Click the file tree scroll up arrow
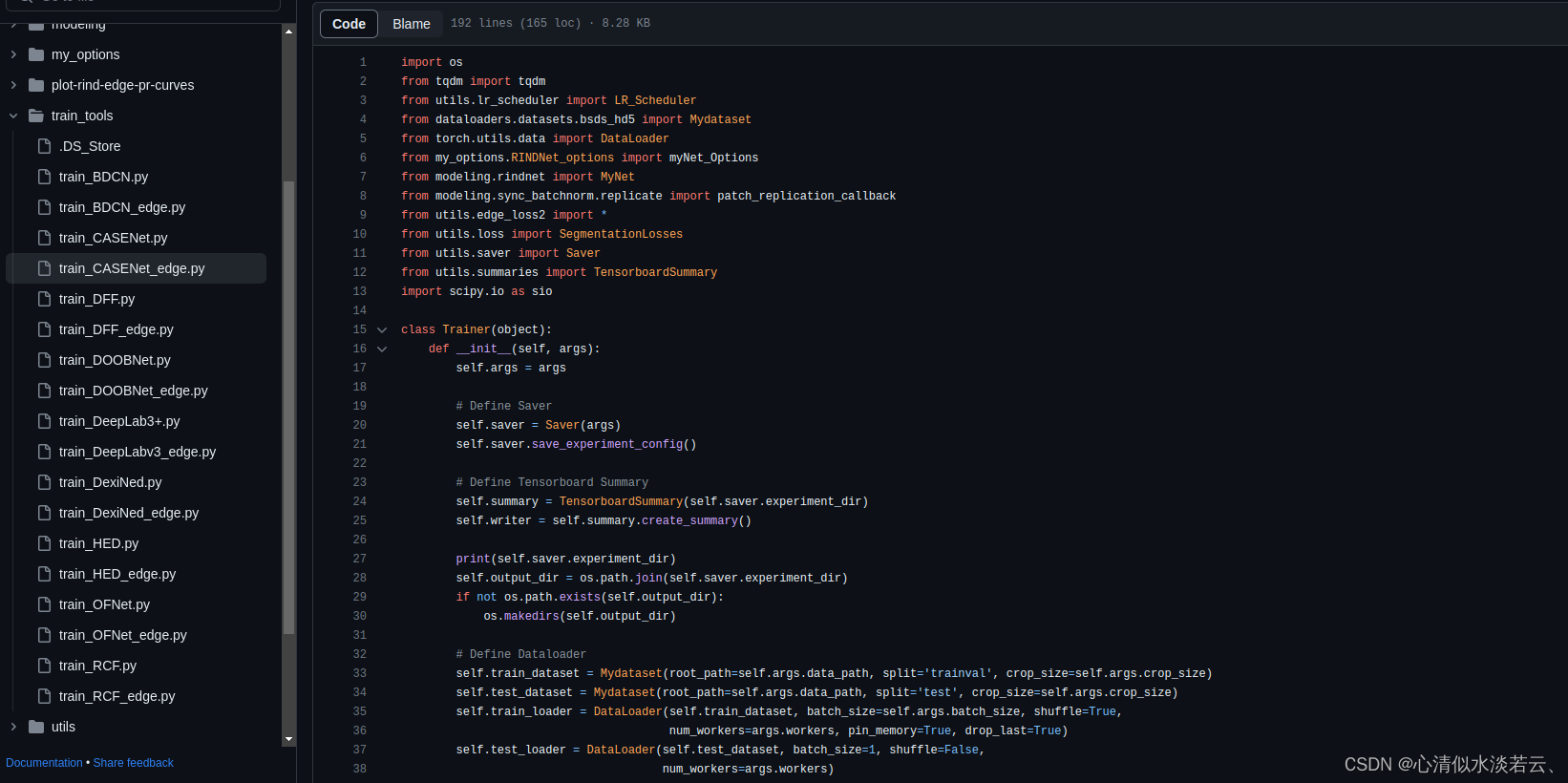This screenshot has height=783, width=1568. 289,32
